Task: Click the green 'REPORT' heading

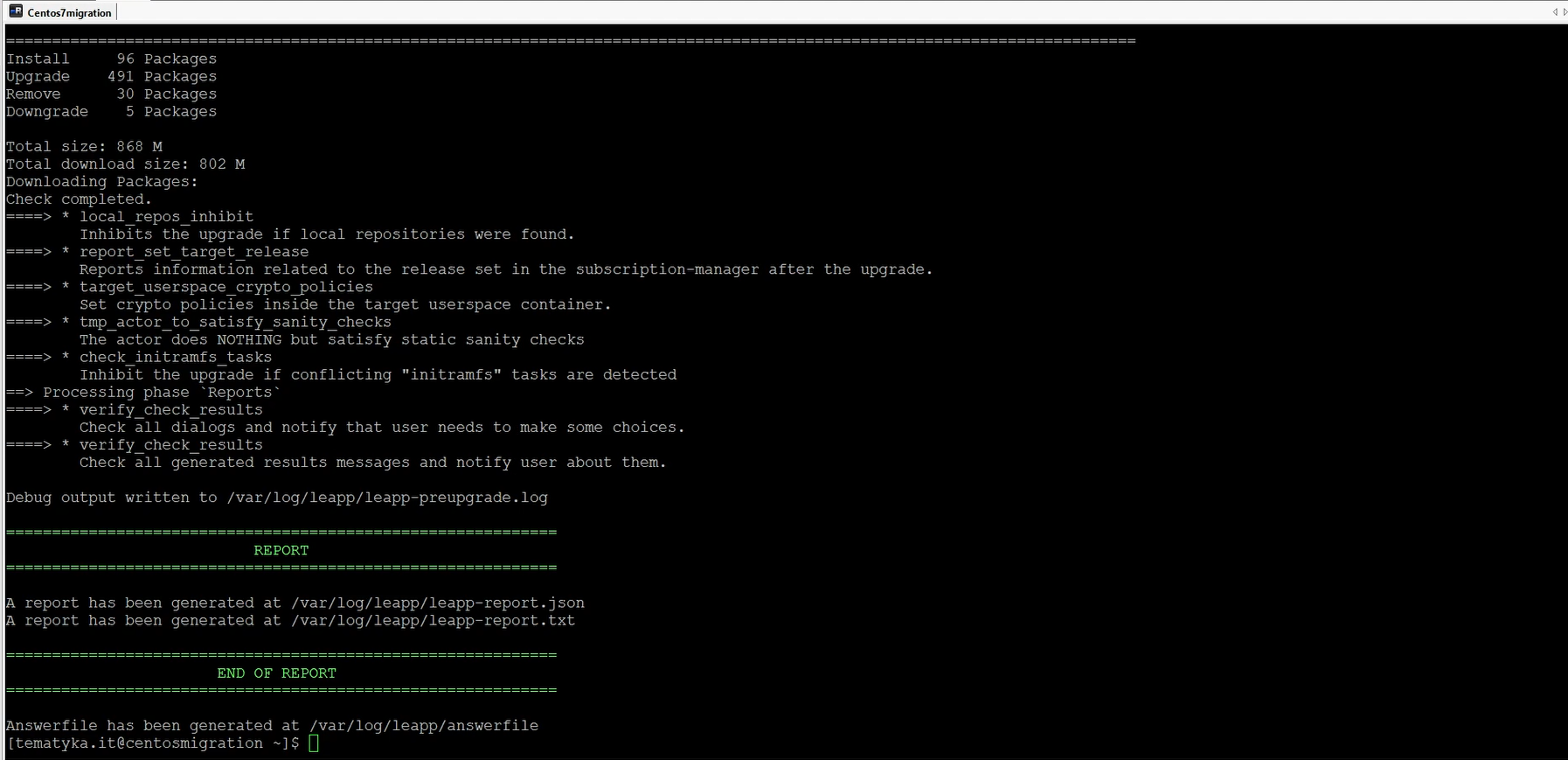Action: click(281, 550)
